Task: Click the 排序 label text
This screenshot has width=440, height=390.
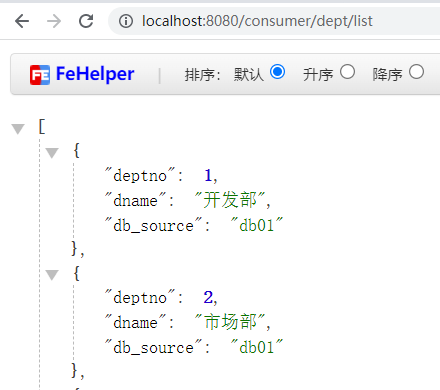Action: 203,74
